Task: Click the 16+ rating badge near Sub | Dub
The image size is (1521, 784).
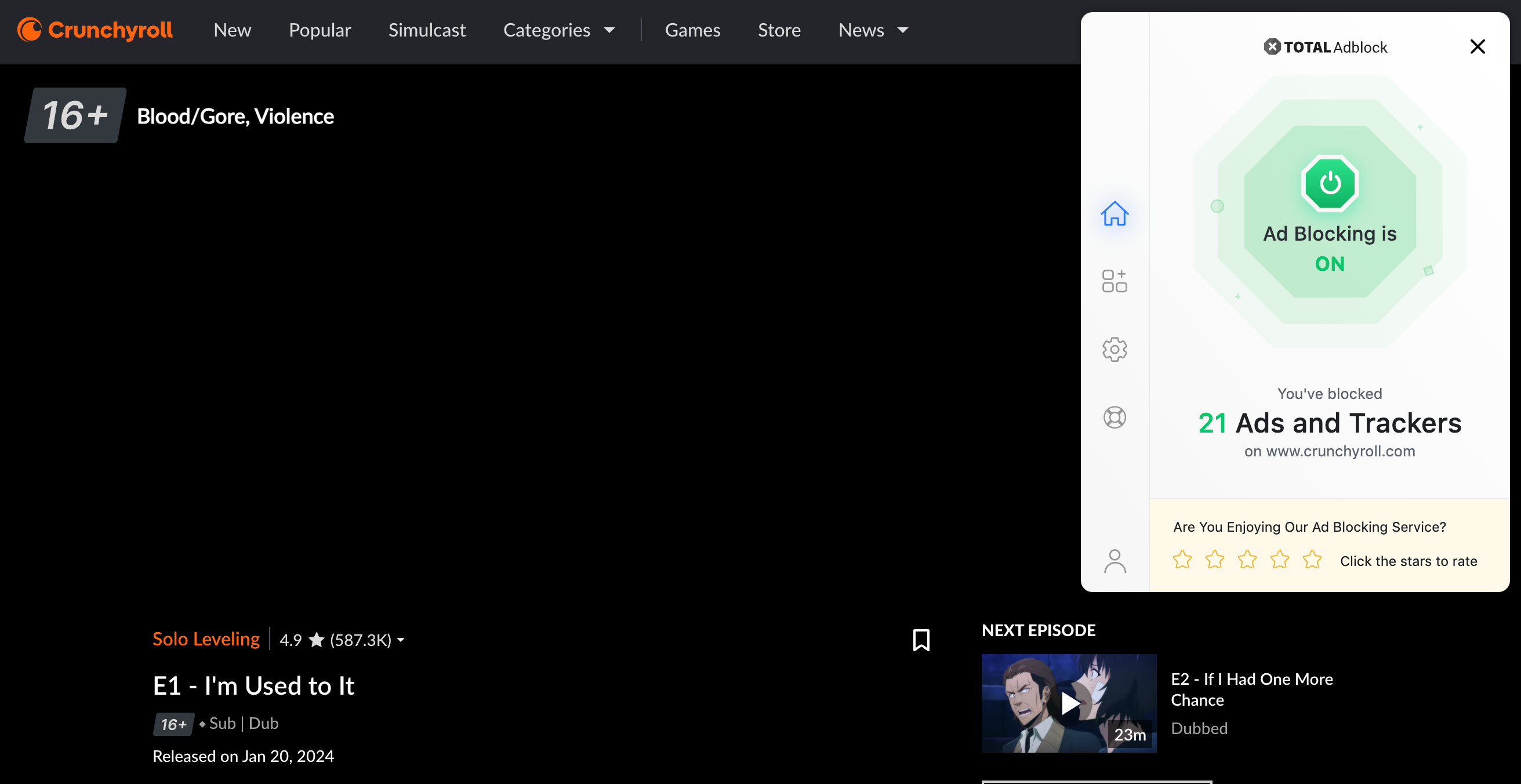Action: coord(173,724)
